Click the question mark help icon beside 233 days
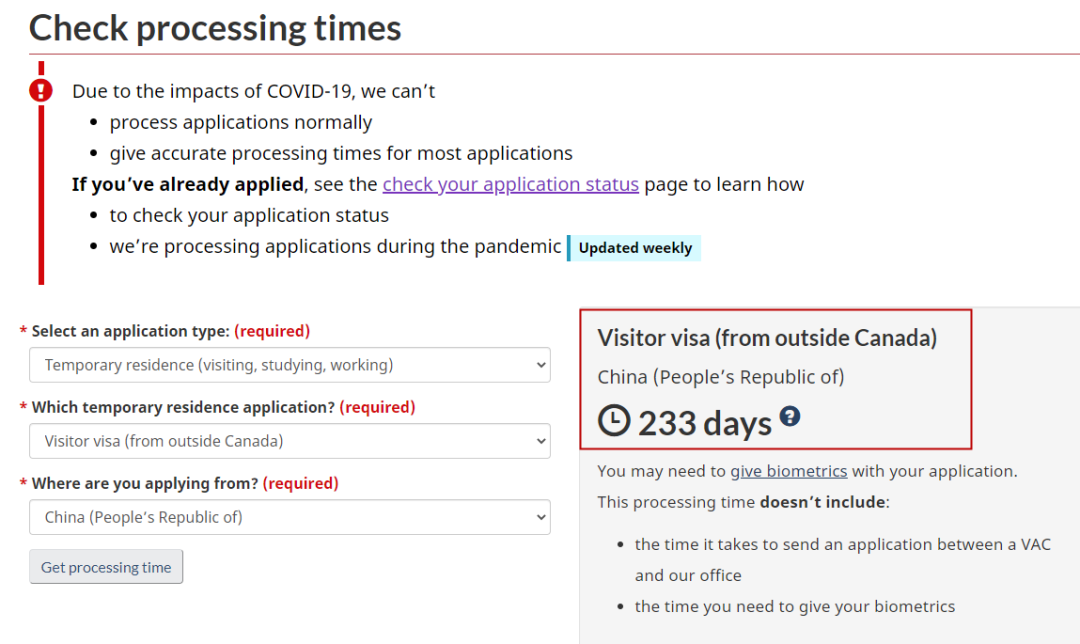The height and width of the screenshot is (644, 1080). pyautogui.click(x=790, y=416)
